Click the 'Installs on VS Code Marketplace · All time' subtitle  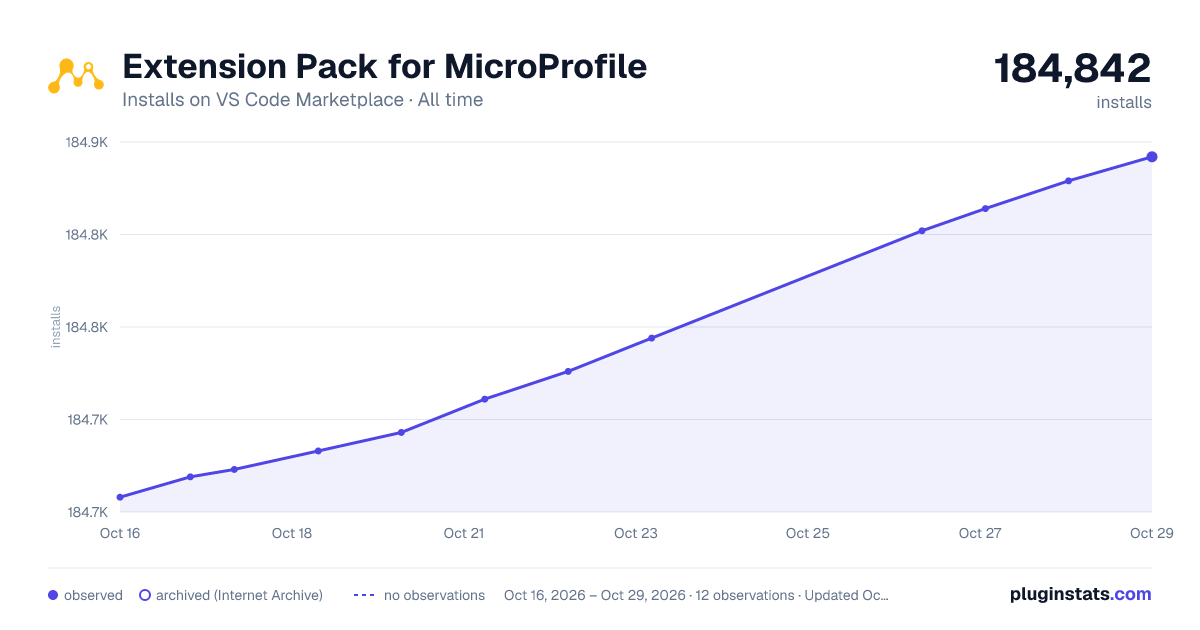pos(302,100)
